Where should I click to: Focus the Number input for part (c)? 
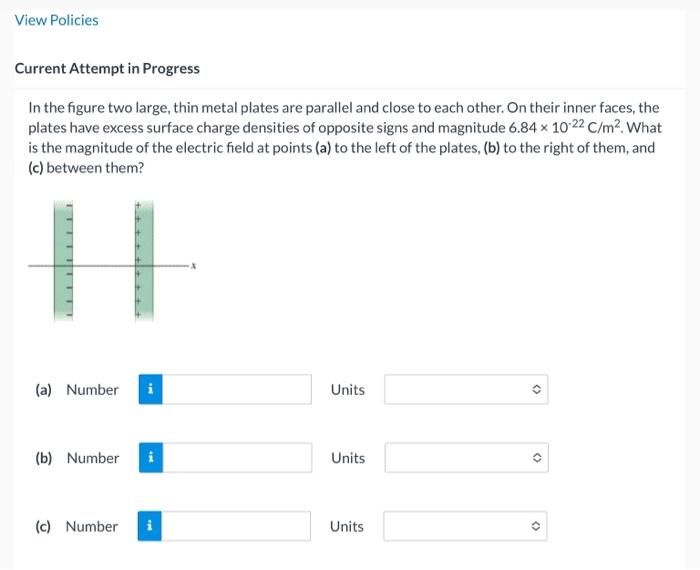pyautogui.click(x=236, y=526)
